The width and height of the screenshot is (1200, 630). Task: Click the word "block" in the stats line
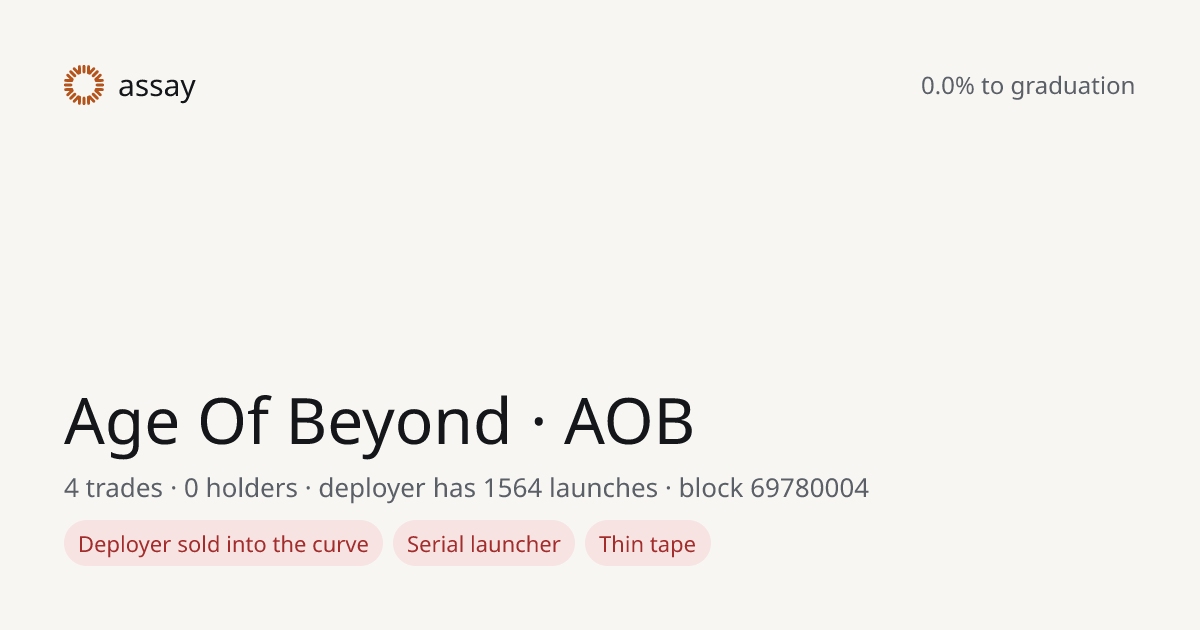(711, 488)
